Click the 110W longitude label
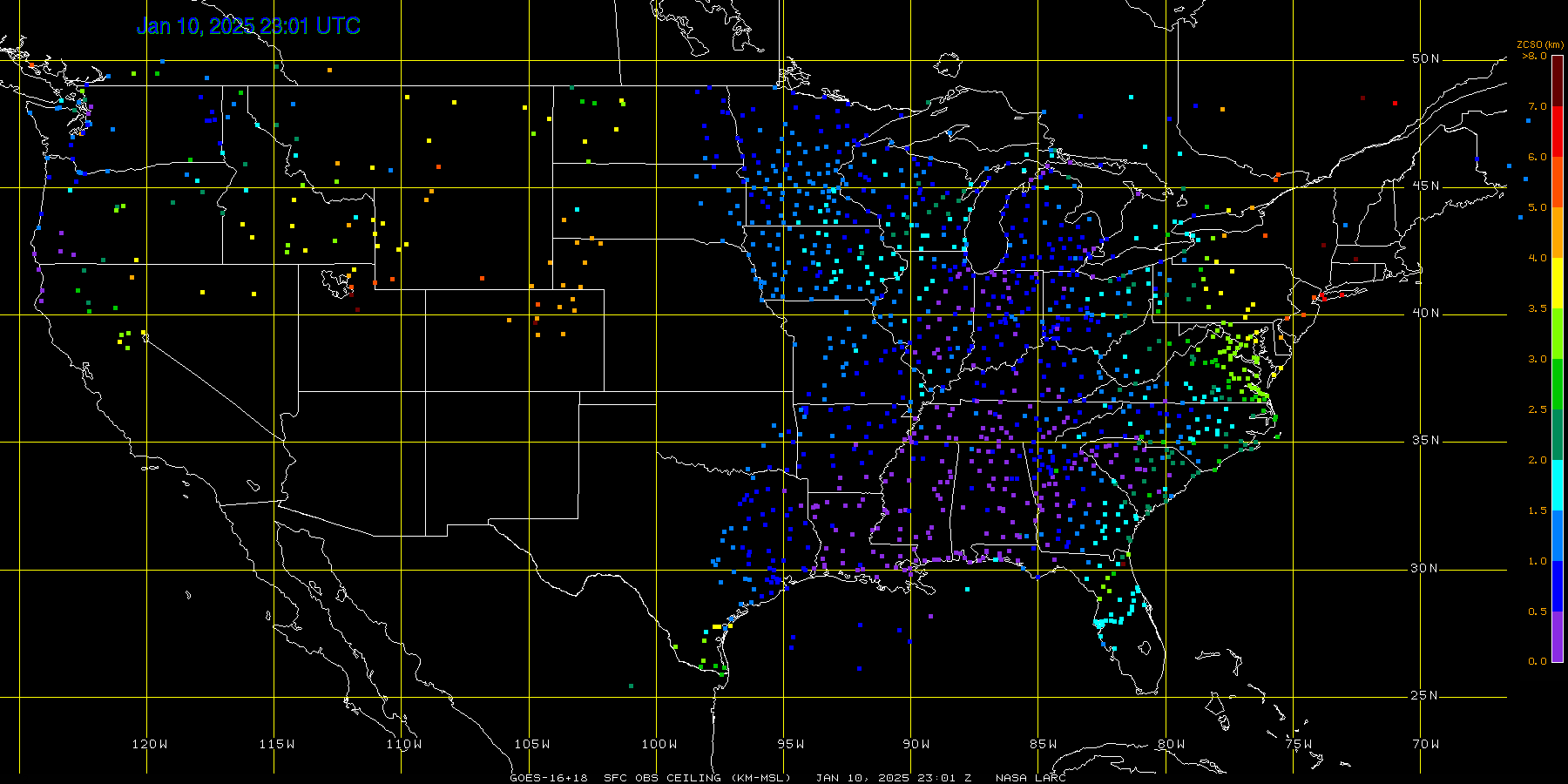 coord(404,744)
